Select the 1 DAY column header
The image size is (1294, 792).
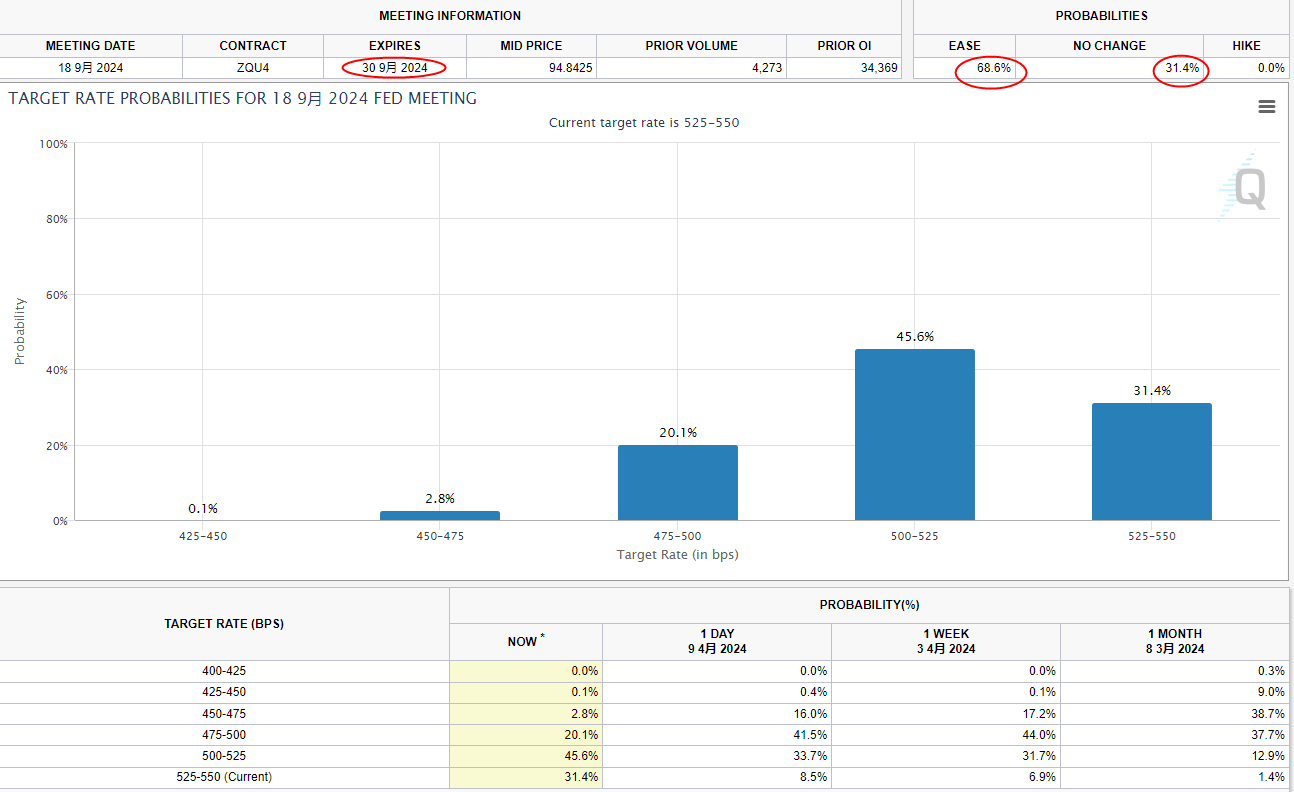(716, 641)
